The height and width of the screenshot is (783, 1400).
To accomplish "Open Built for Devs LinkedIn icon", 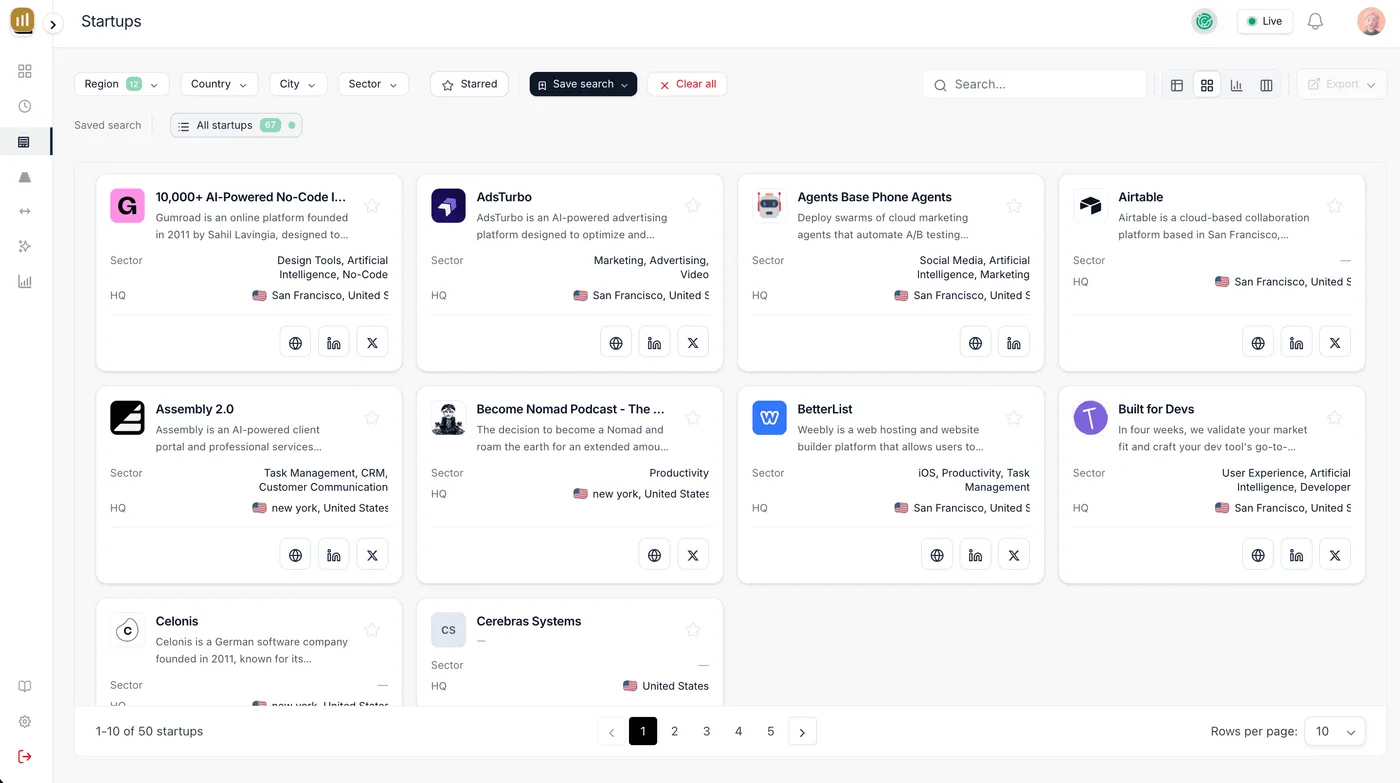I will 1296,554.
